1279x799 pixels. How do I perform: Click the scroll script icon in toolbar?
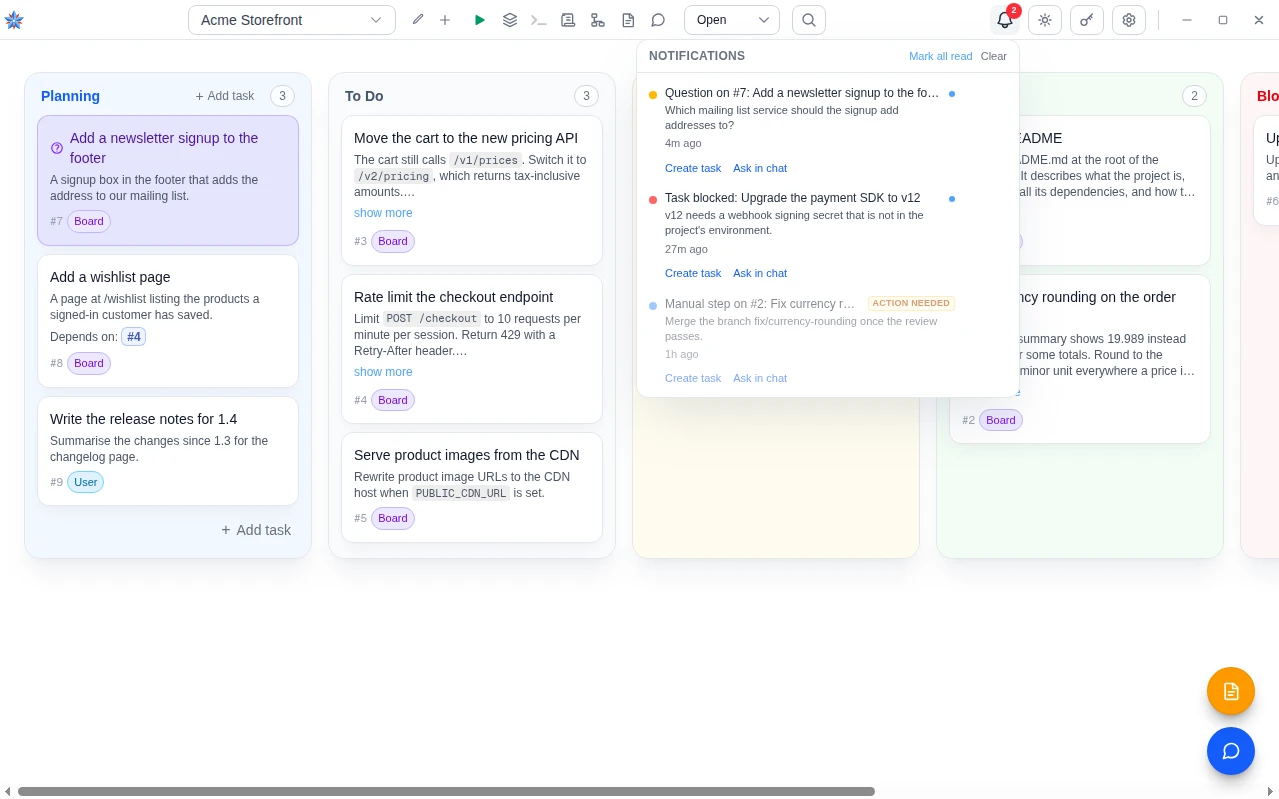[x=568, y=20]
